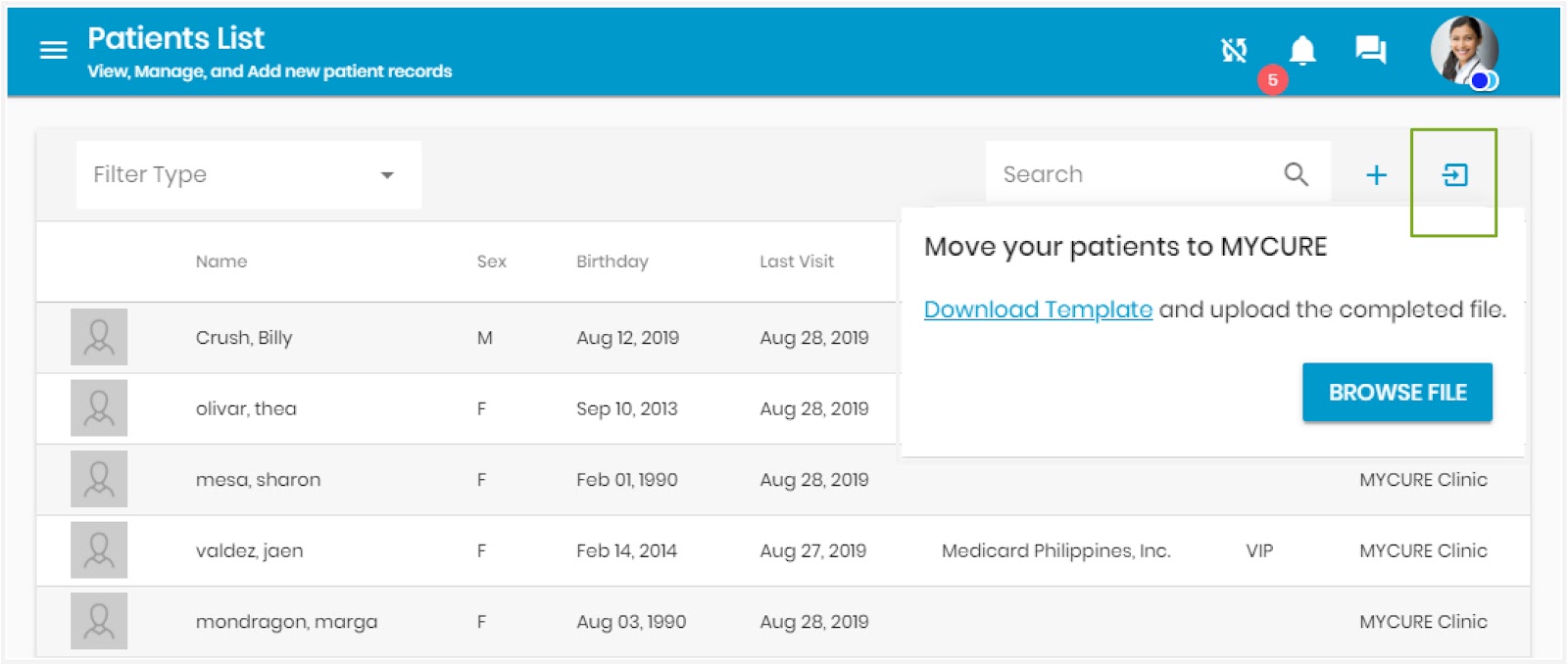Image resolution: width=1568 pixels, height=664 pixels.
Task: Open the chat messages icon
Action: click(1370, 49)
